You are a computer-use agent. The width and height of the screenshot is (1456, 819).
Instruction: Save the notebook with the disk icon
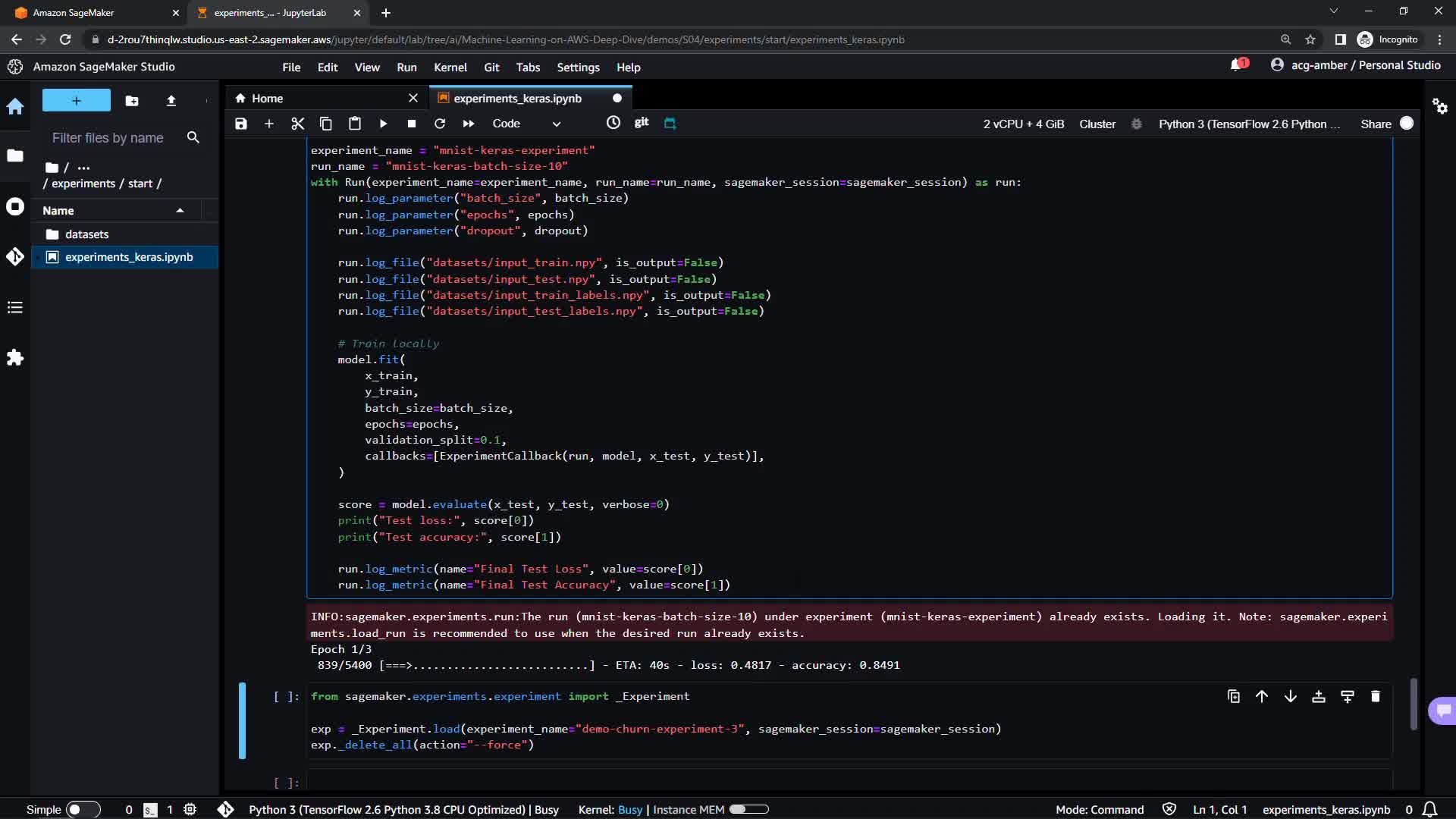(x=241, y=124)
